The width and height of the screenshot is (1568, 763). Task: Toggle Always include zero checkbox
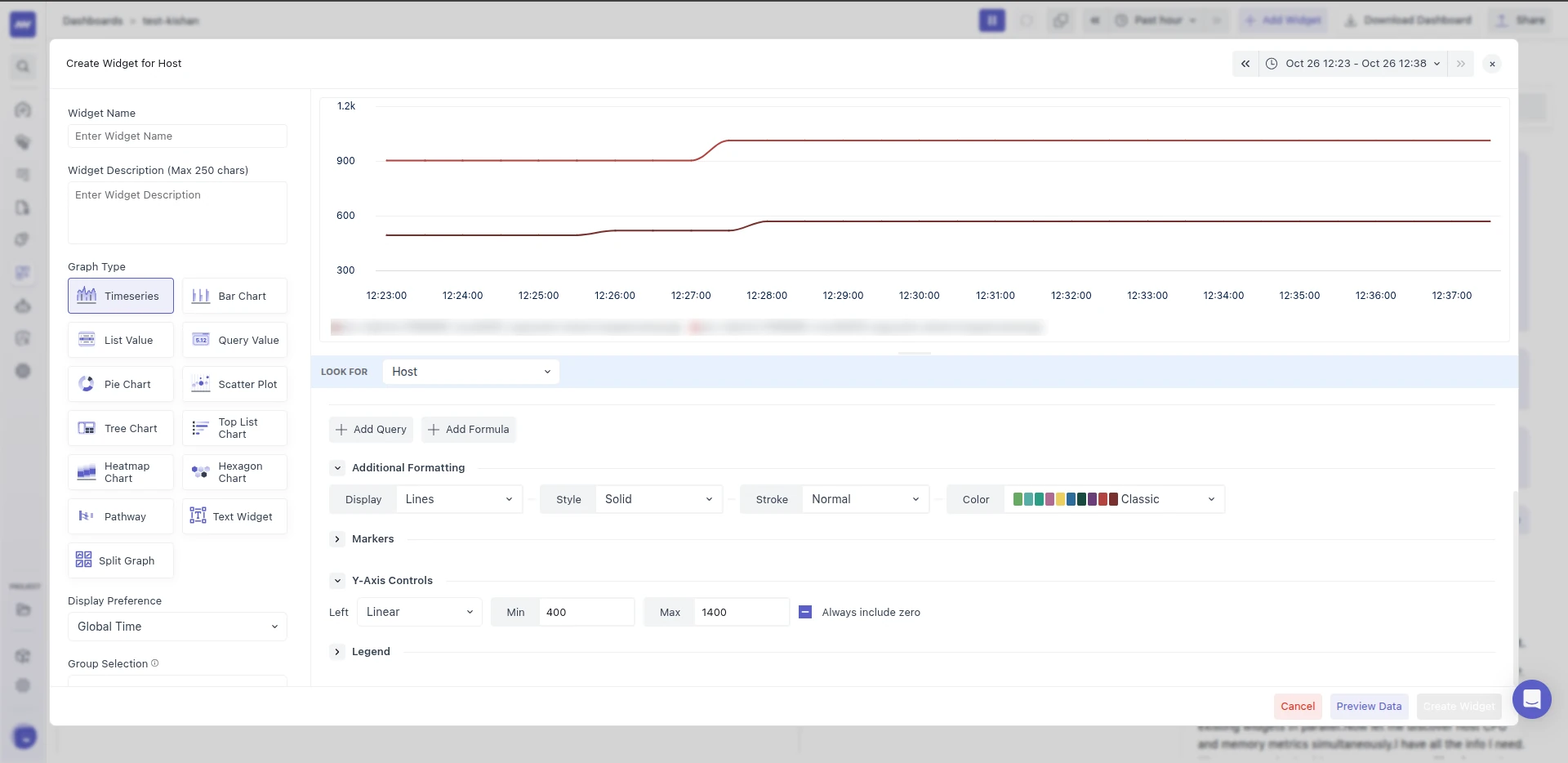805,612
